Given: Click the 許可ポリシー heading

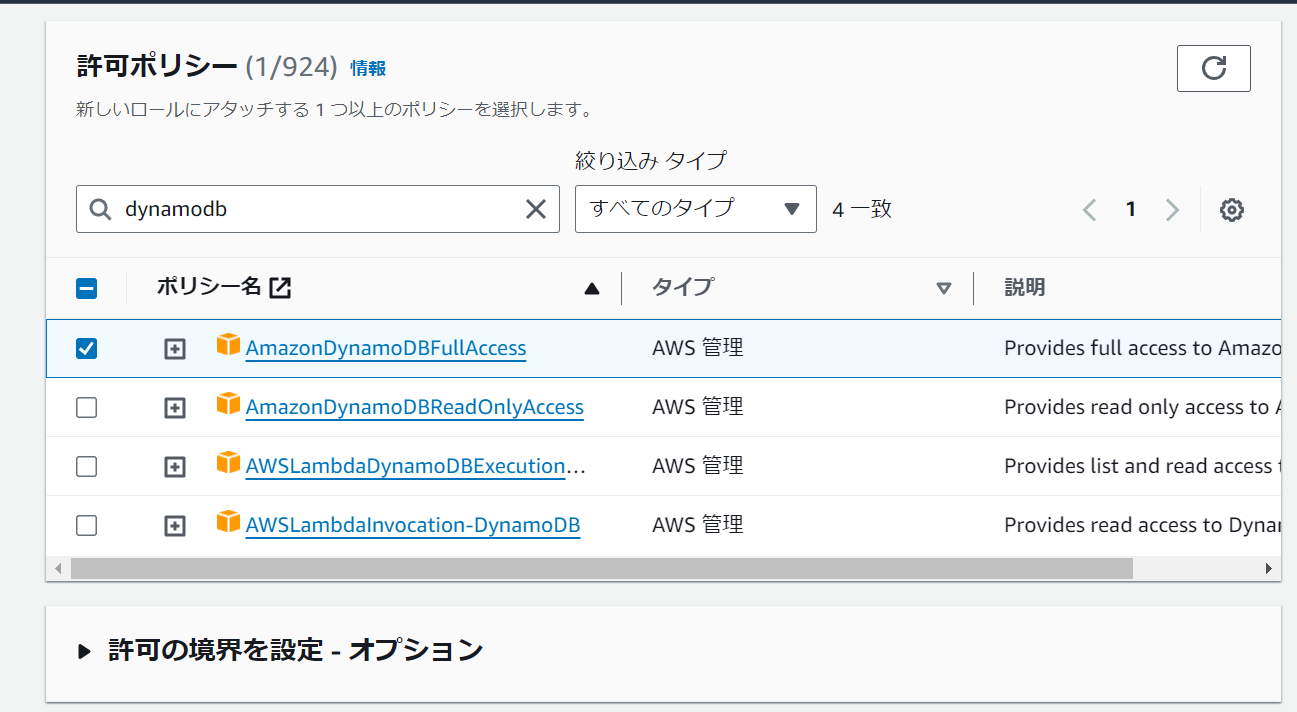Looking at the screenshot, I should (157, 67).
